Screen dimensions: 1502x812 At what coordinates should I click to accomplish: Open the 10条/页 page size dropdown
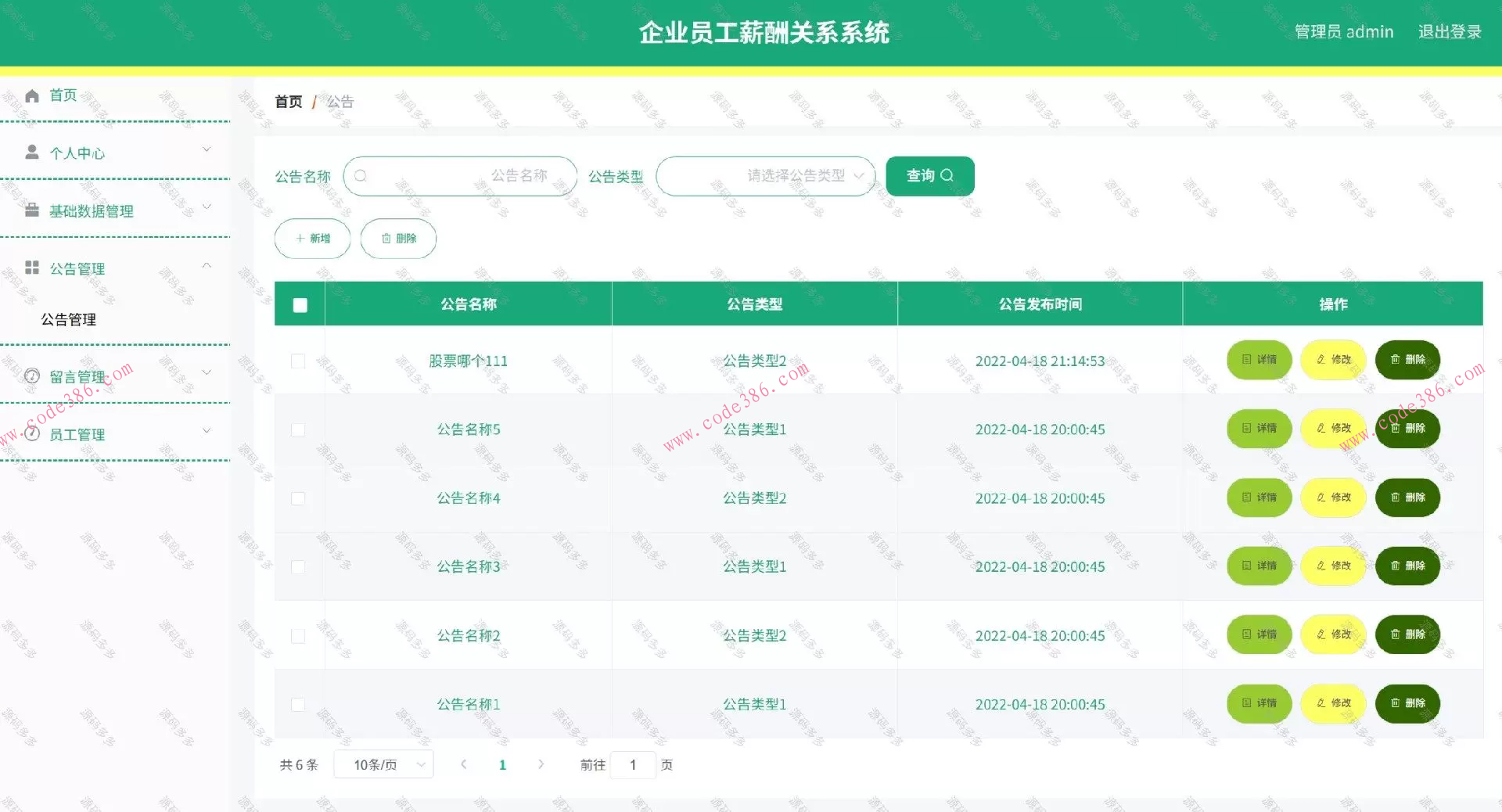[x=383, y=764]
